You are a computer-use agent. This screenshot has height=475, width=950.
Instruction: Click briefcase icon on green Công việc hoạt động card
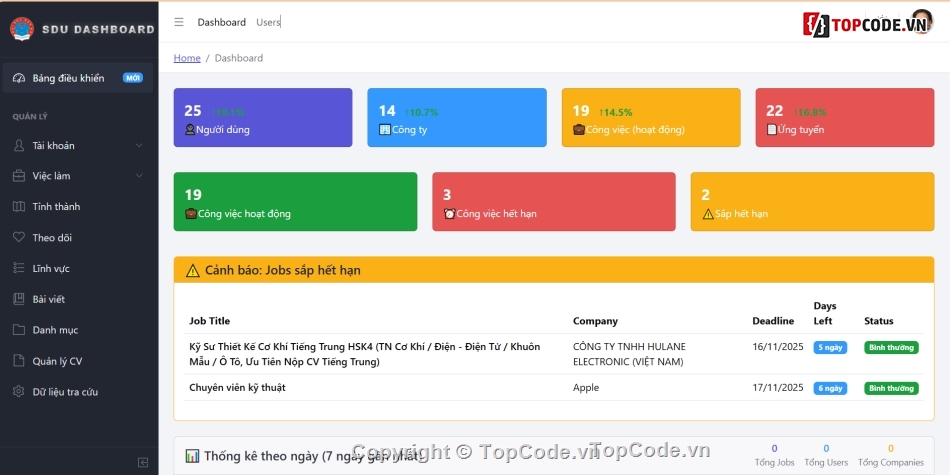[191, 214]
